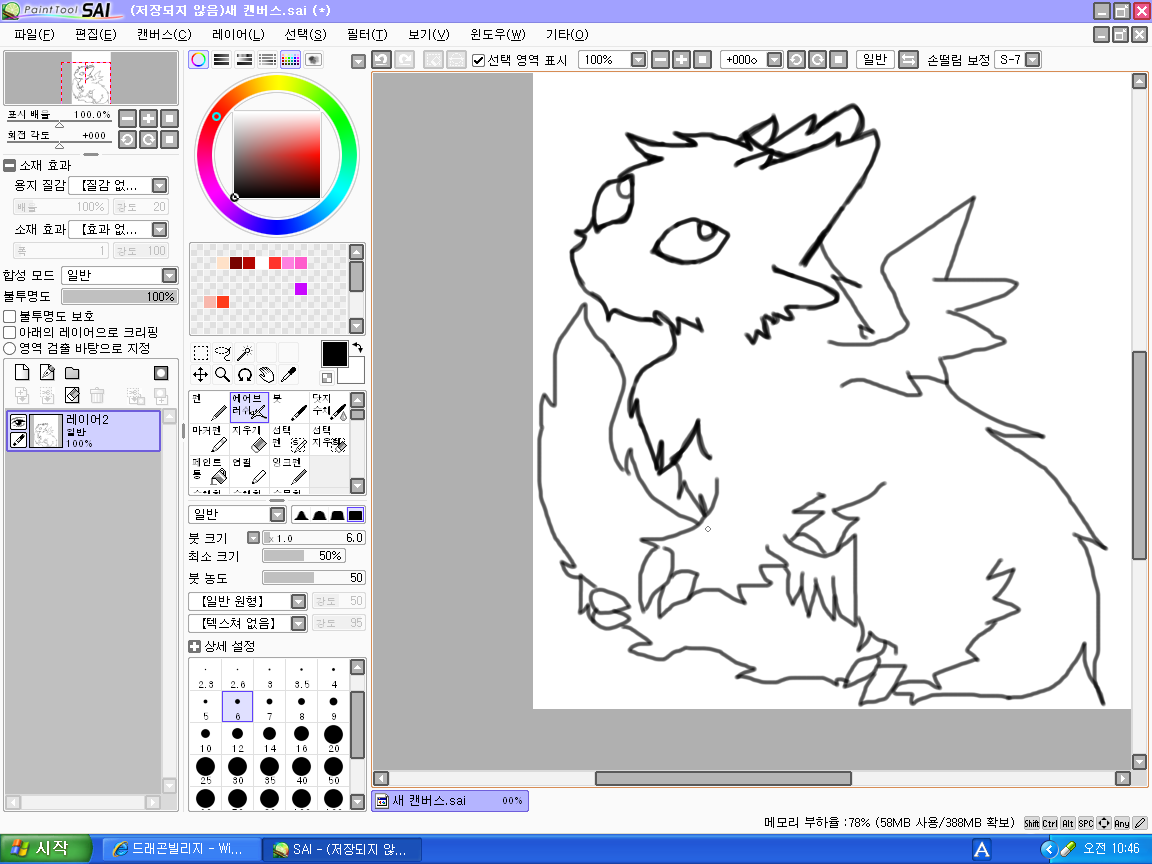Viewport: 1152px width, 864px height.
Task: Open the Windows 시작 start button
Action: [x=46, y=849]
